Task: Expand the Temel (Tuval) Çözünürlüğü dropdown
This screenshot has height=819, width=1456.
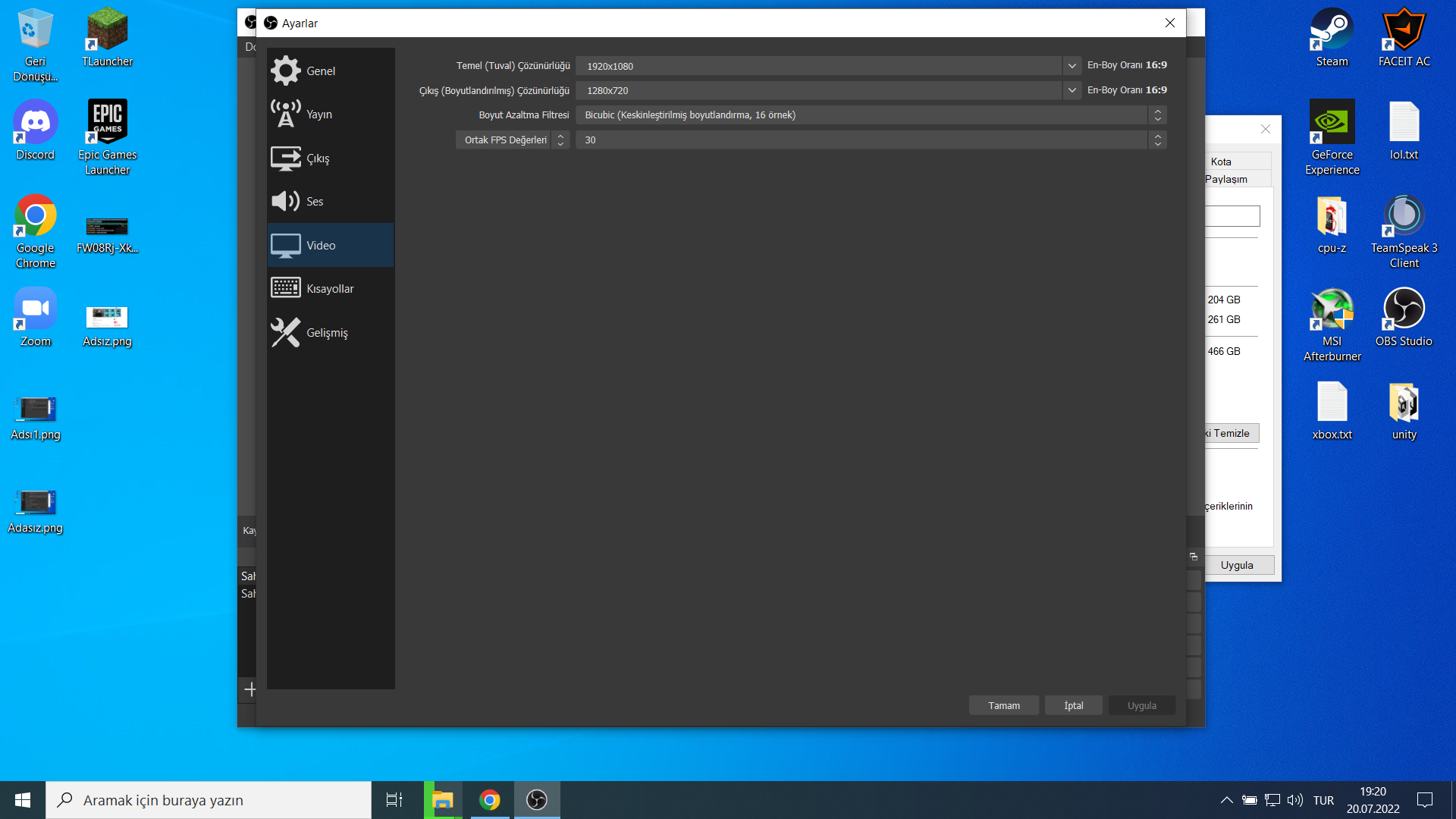Action: (1072, 66)
